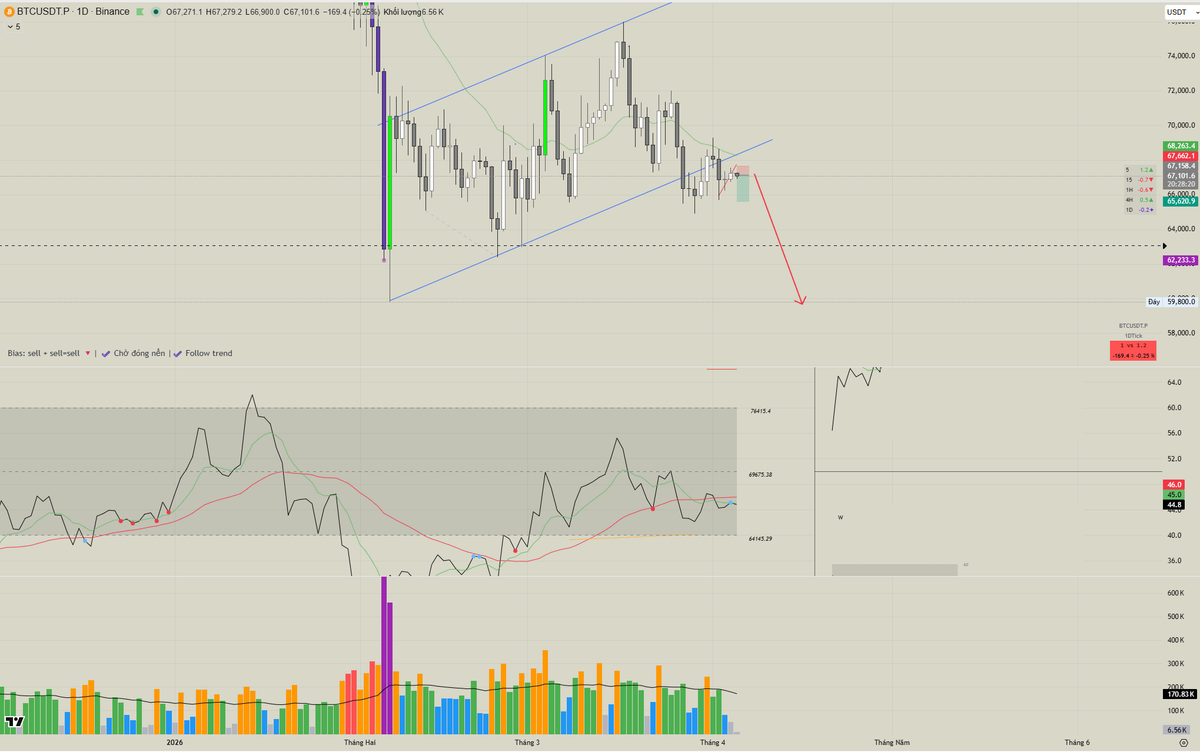Click the 58,000.0 price scale label
The height and width of the screenshot is (752, 1200).
tap(1181, 333)
